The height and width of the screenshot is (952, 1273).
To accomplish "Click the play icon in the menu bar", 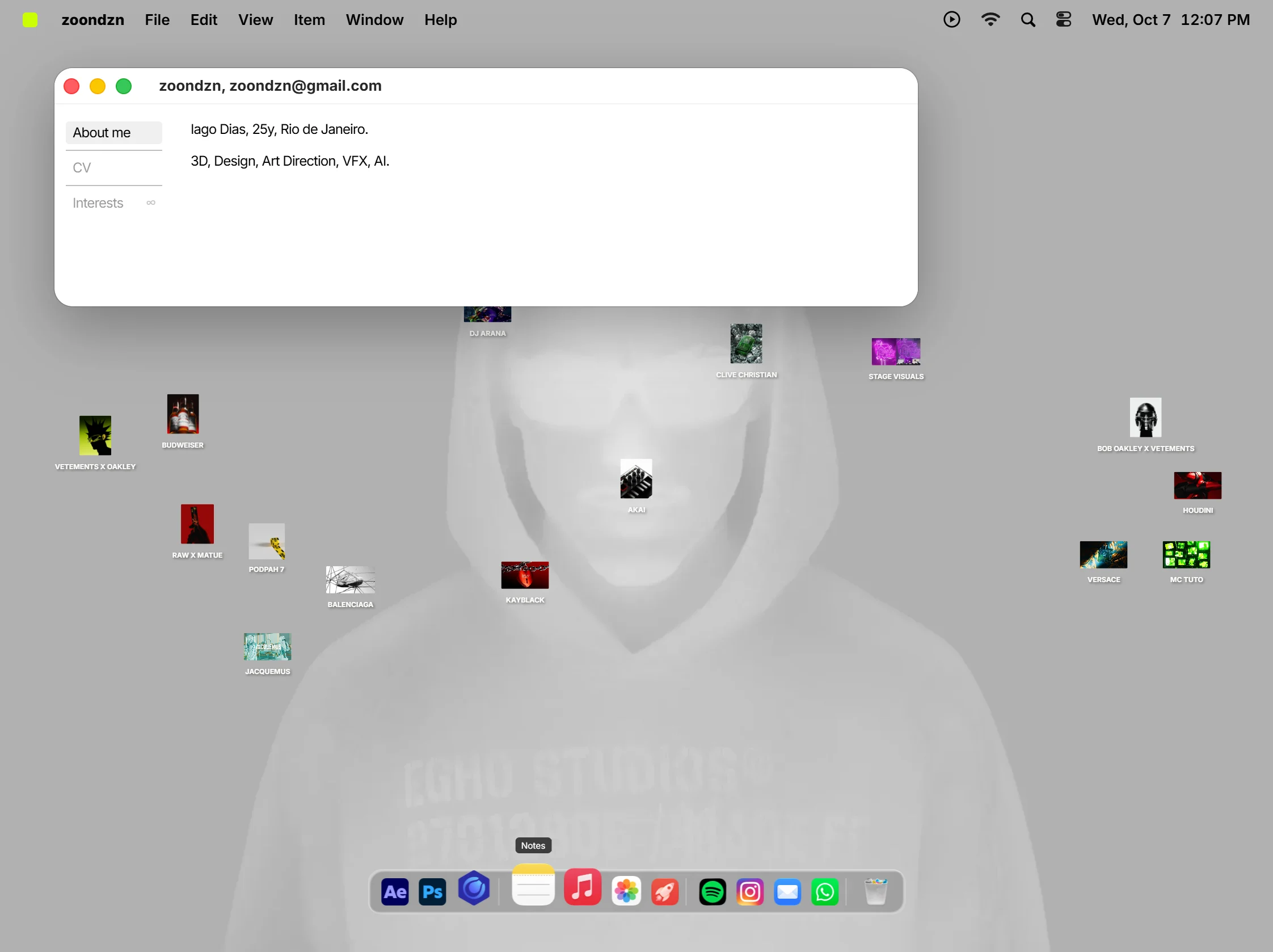I will coord(951,19).
